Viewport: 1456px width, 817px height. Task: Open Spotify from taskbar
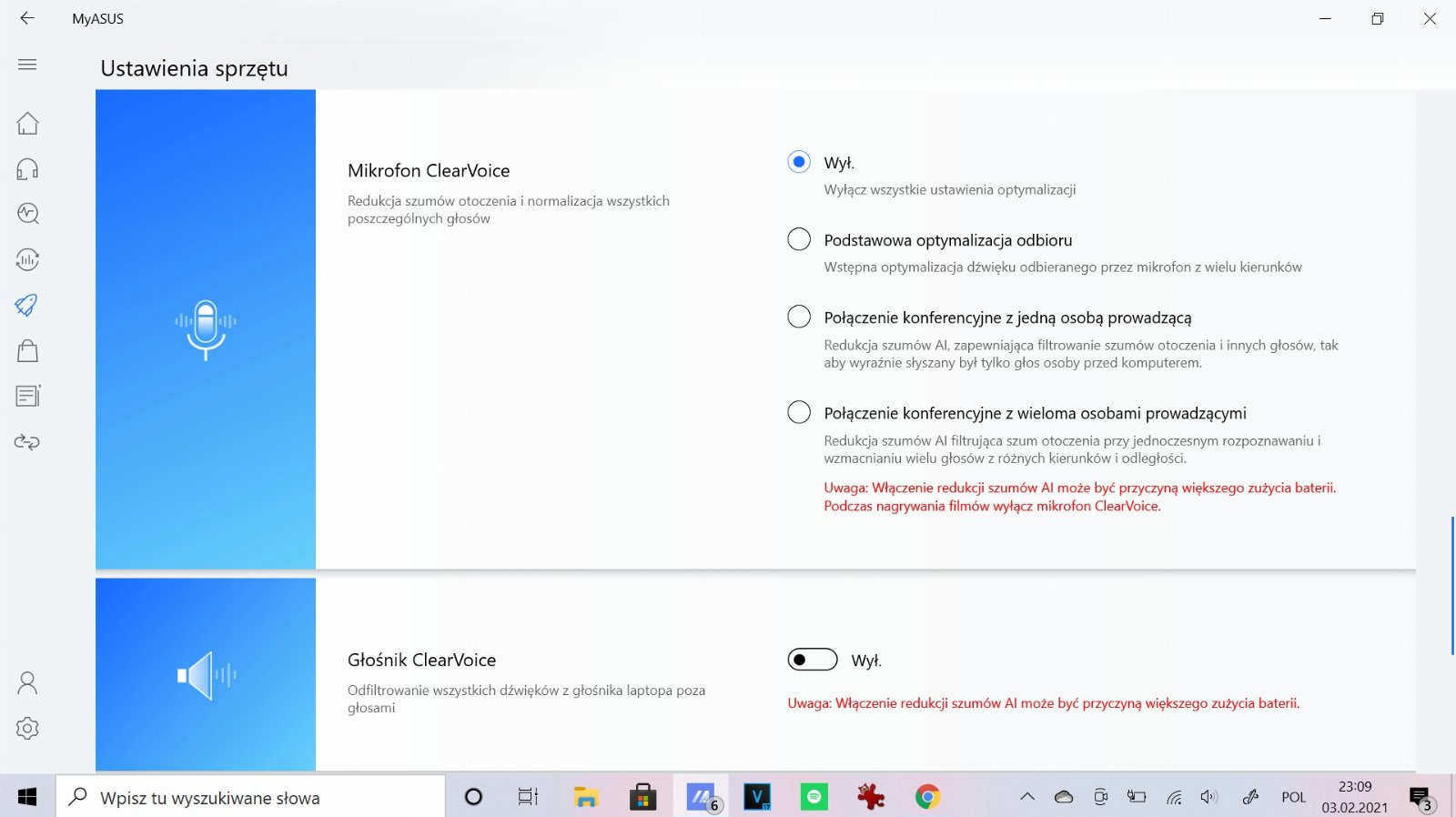pos(814,797)
